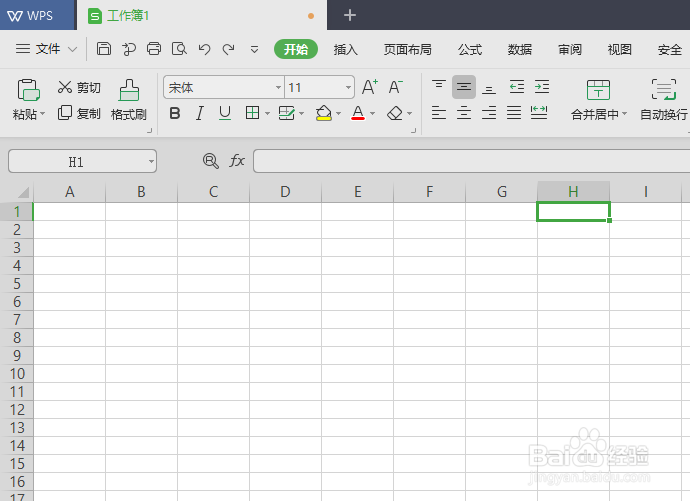690x501 pixels.
Task: Open the 公式 ribbon tab
Action: (470, 49)
